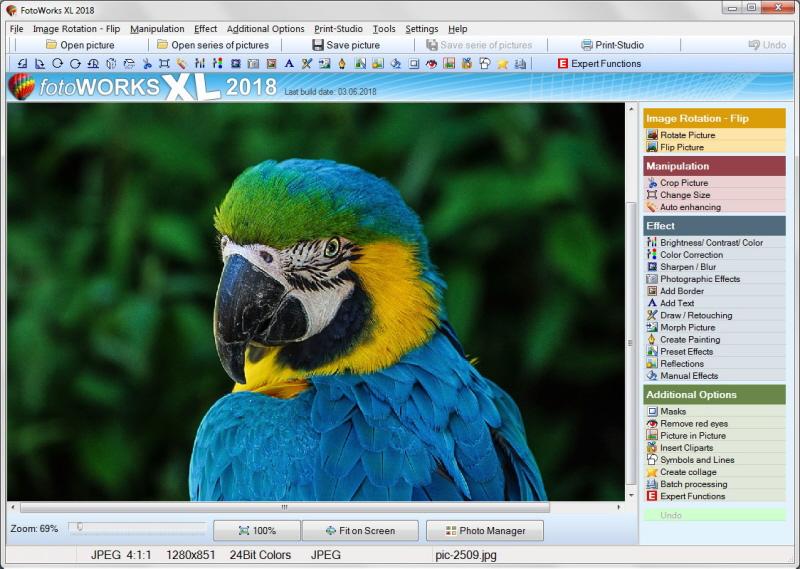
Task: Click the Add Text 'A' toolbar icon
Action: click(289, 64)
